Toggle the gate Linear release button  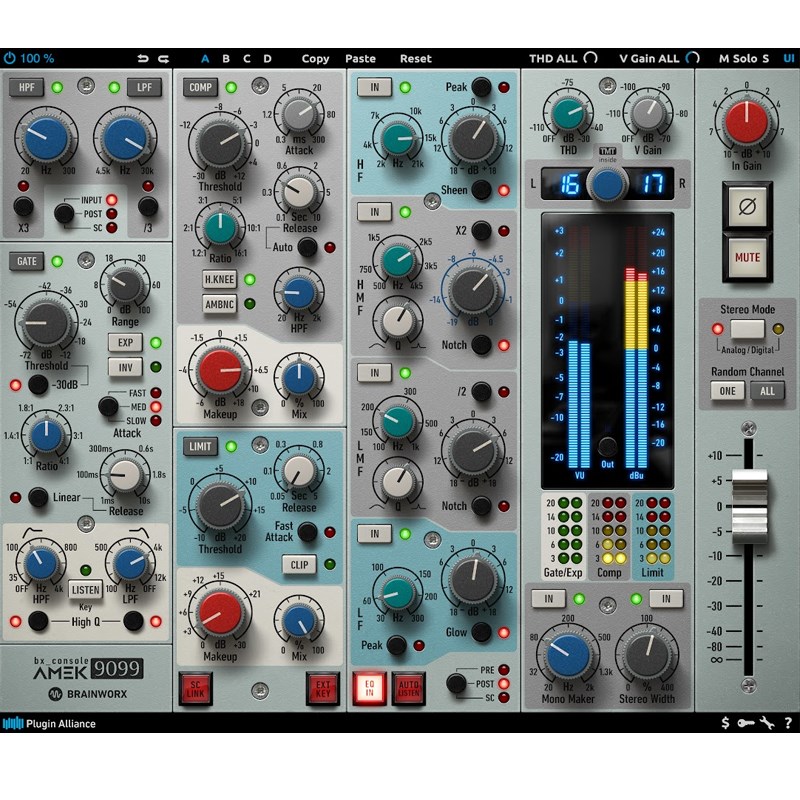(38, 497)
